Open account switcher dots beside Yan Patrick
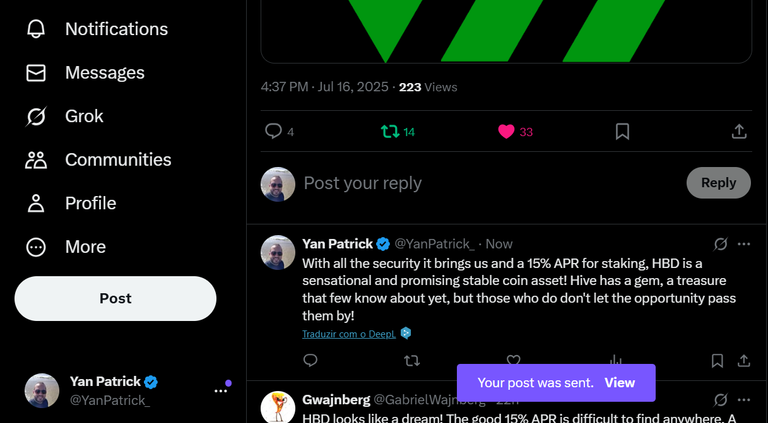The image size is (768, 423). (x=221, y=391)
